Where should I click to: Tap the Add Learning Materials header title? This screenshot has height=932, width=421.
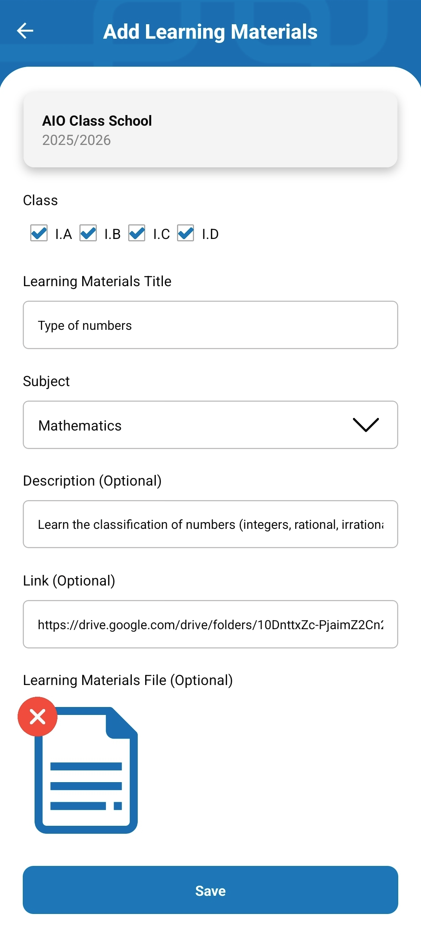[x=210, y=32]
